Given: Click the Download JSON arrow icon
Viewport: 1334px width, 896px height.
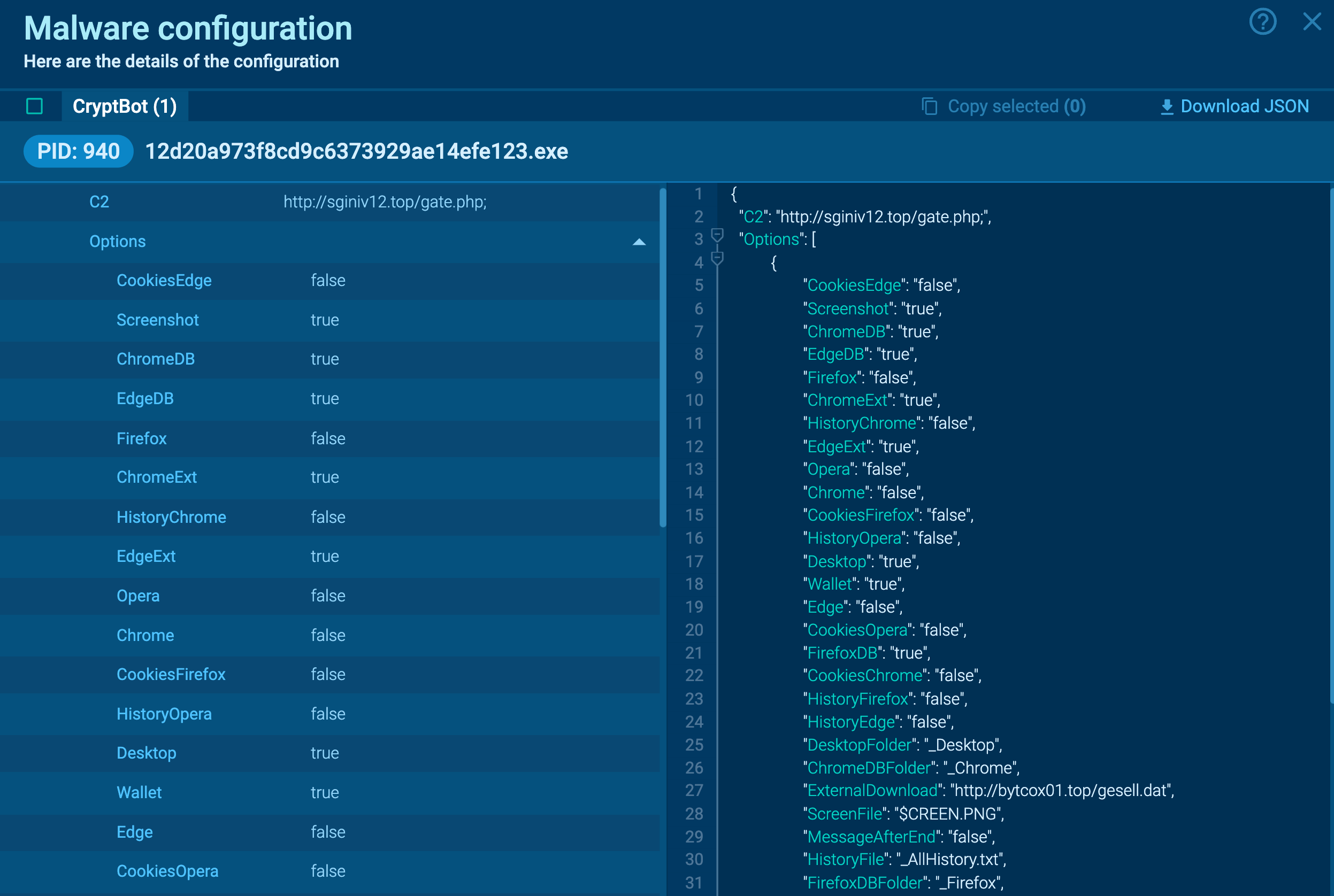Looking at the screenshot, I should [x=1167, y=107].
